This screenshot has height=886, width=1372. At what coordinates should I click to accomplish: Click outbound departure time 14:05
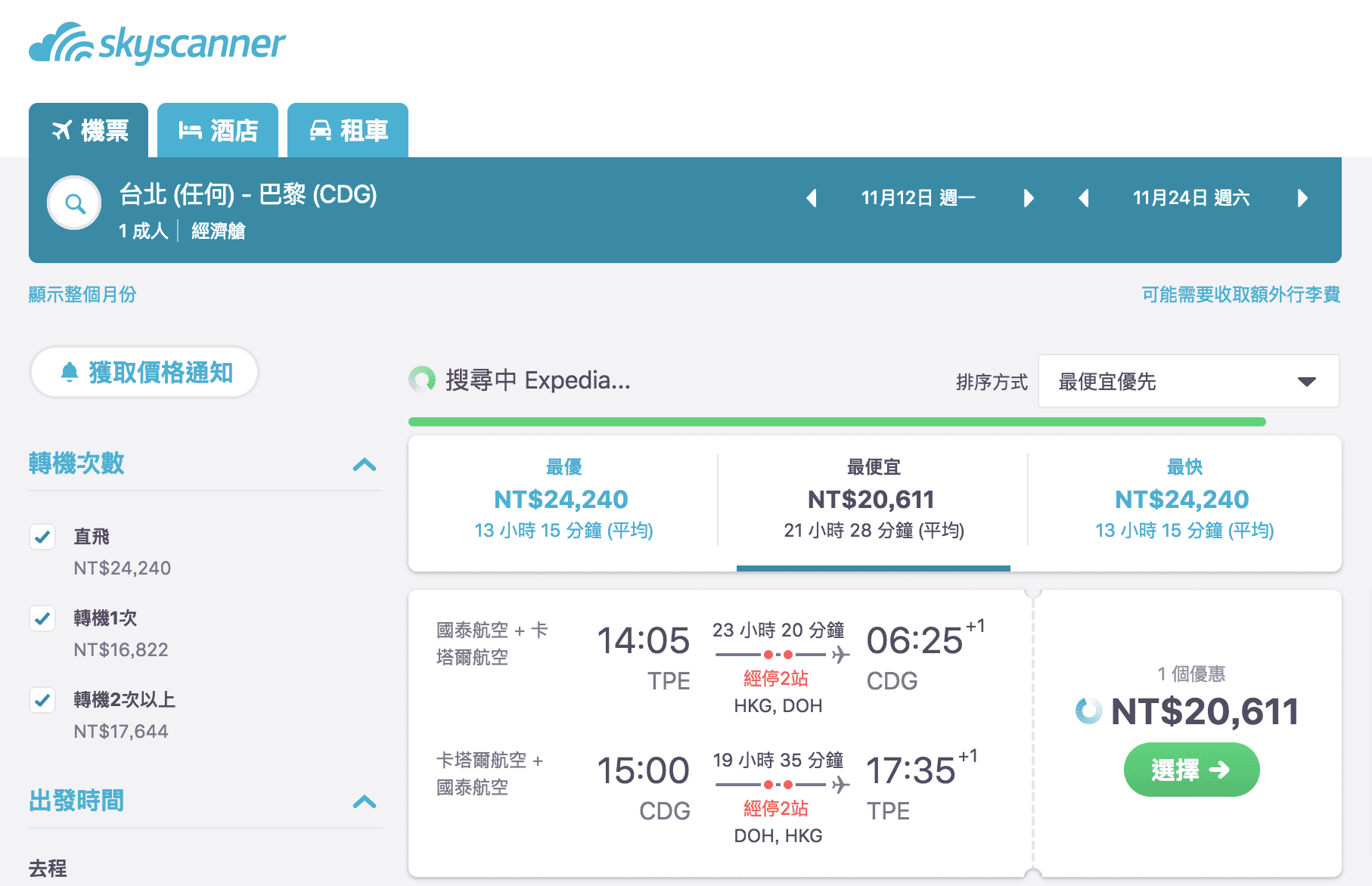(644, 640)
